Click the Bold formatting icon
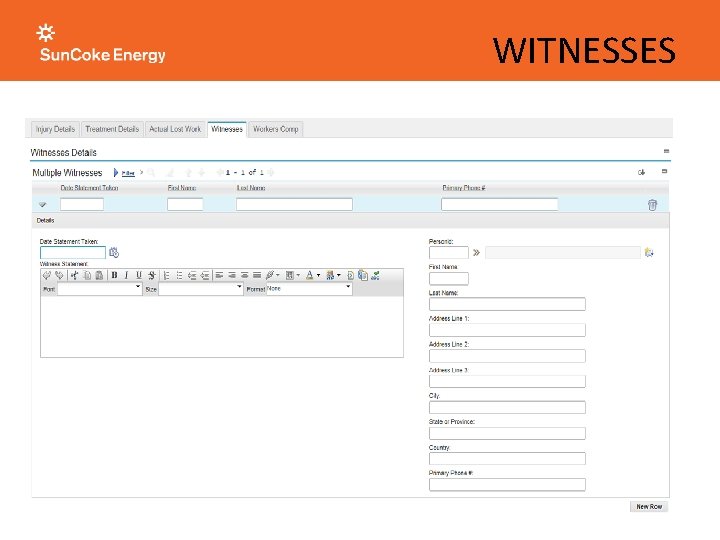 pyautogui.click(x=114, y=275)
